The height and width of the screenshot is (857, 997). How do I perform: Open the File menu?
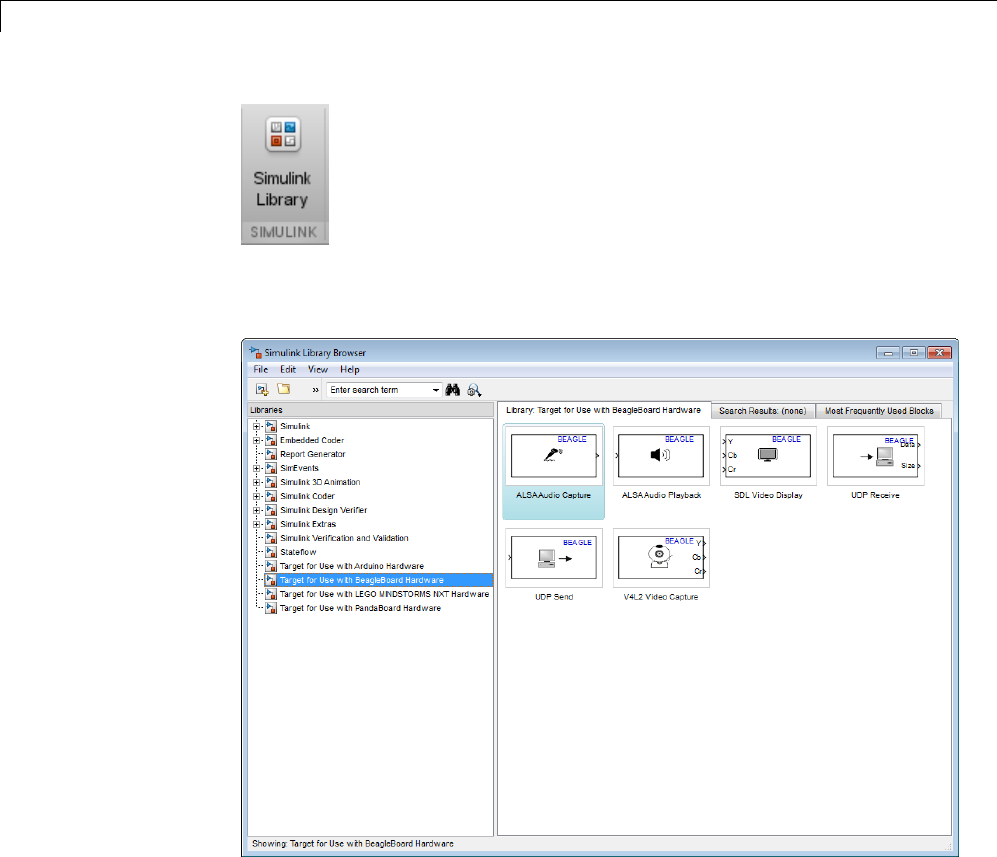pyautogui.click(x=261, y=369)
